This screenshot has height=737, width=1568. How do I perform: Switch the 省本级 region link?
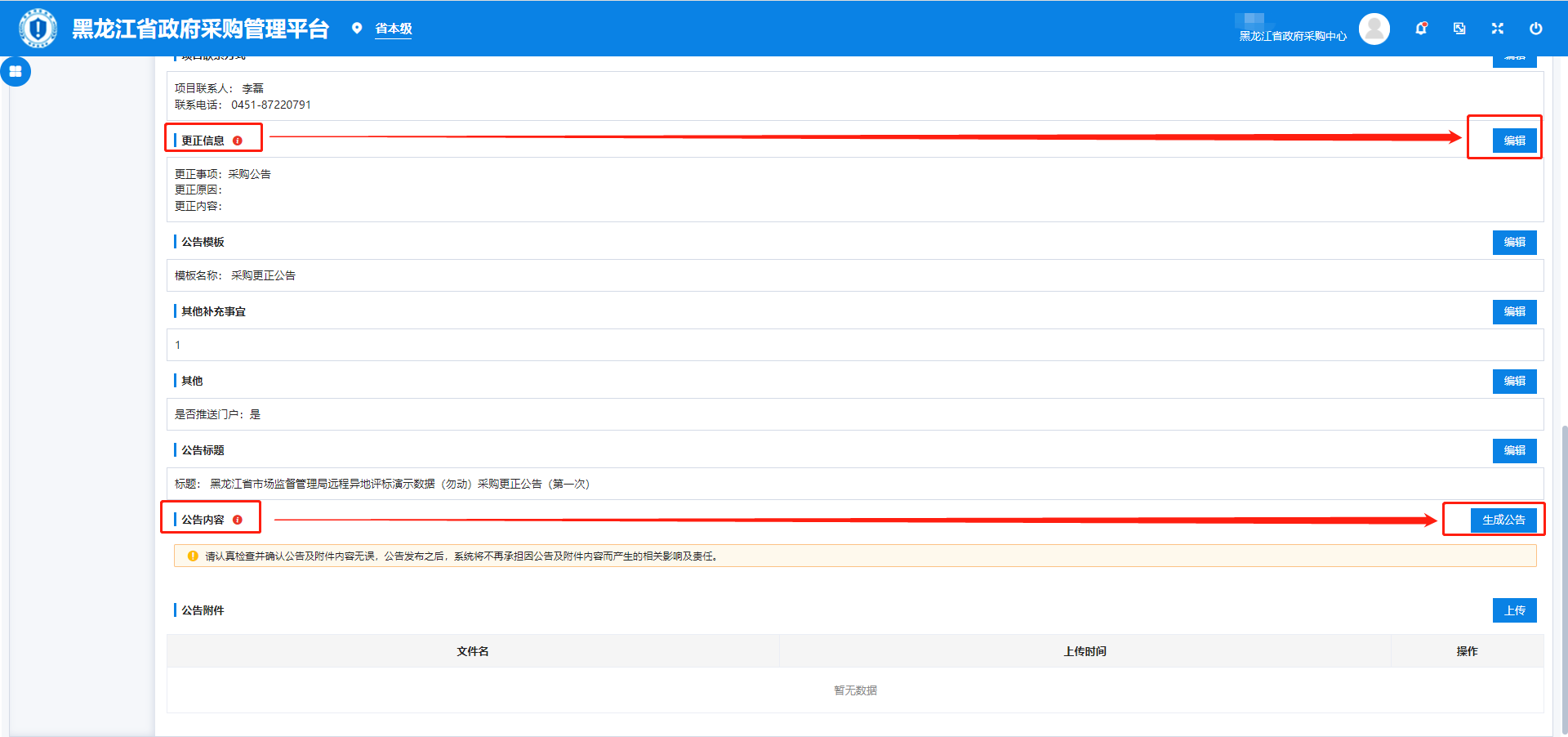pos(394,29)
